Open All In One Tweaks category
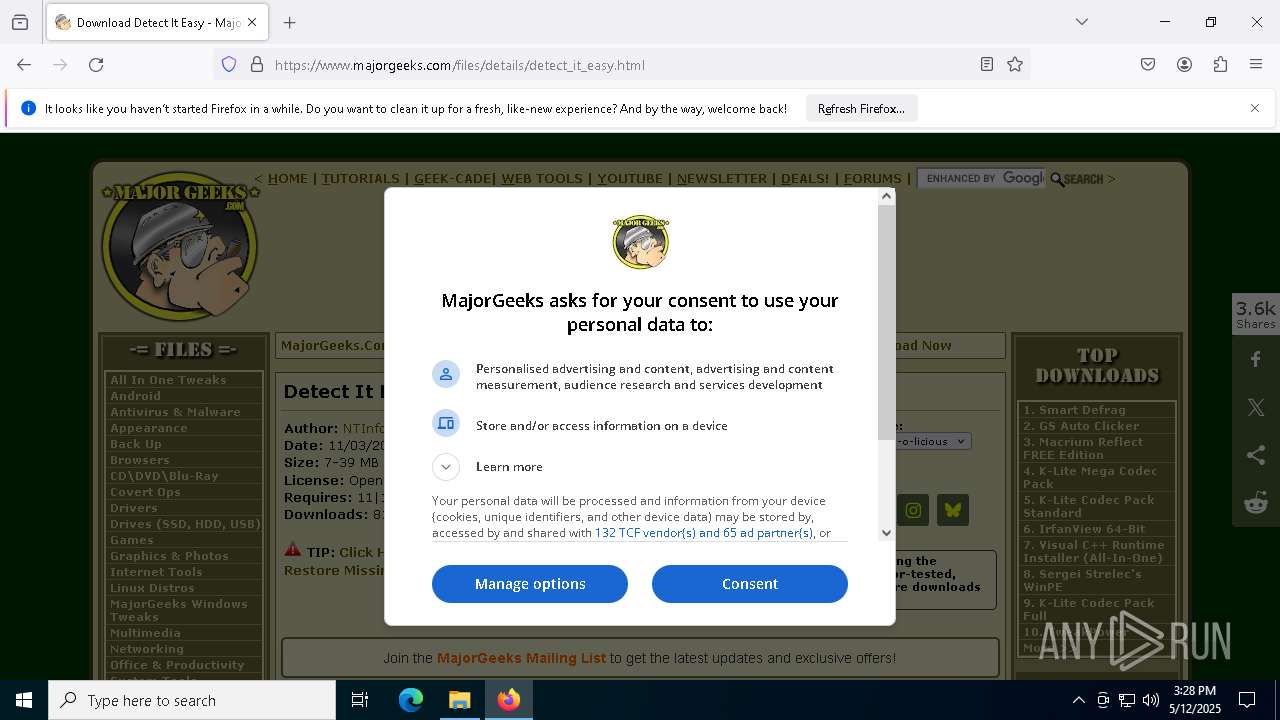The height and width of the screenshot is (720, 1280). coord(168,380)
